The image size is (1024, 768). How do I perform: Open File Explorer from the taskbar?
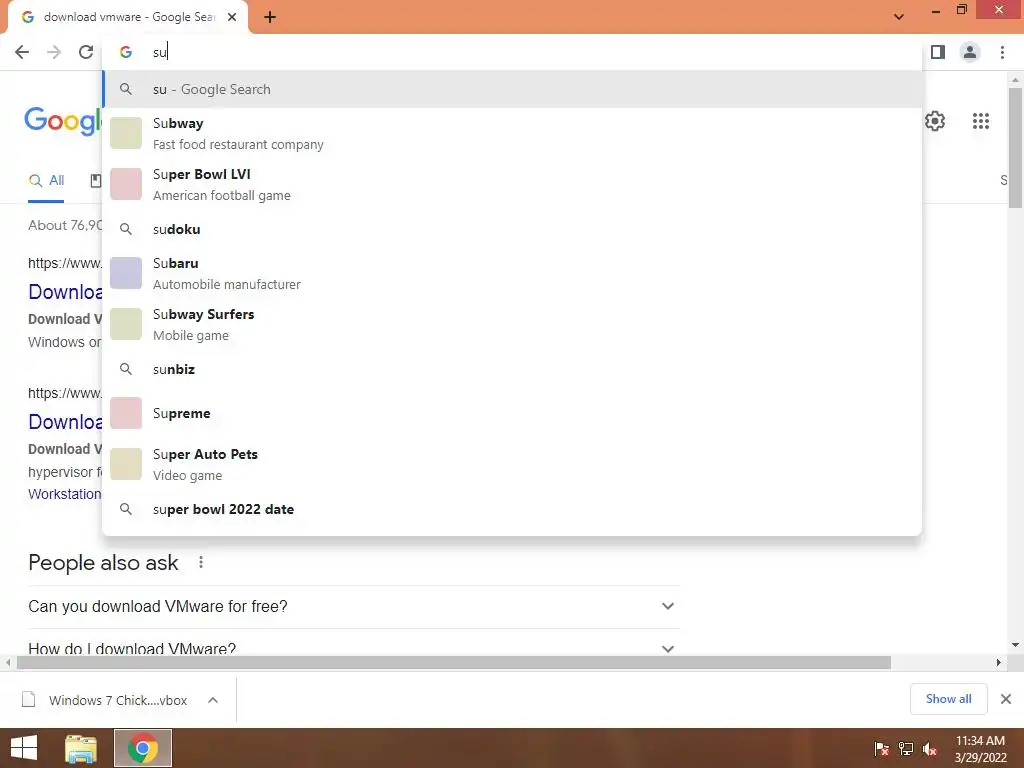(x=81, y=748)
